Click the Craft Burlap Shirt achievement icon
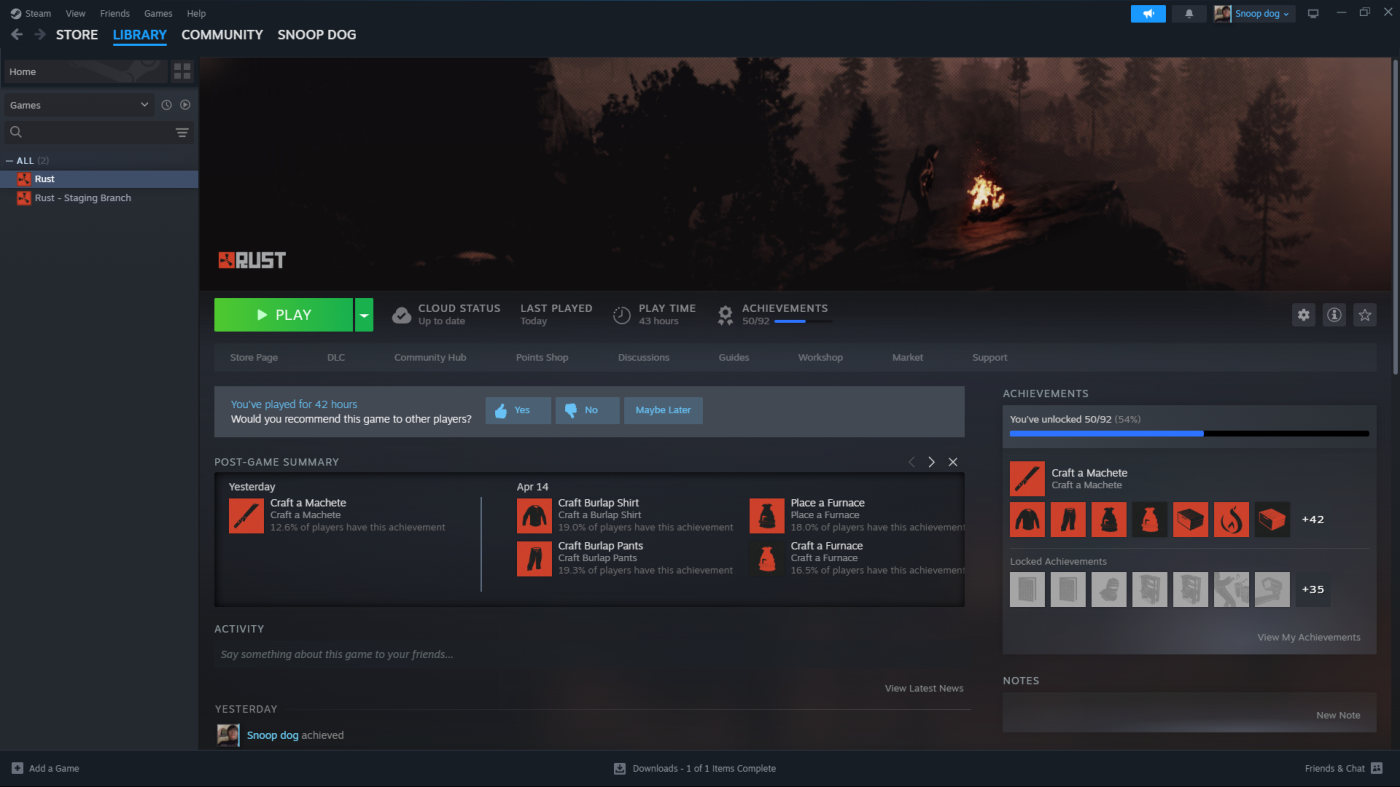This screenshot has height=787, width=1400. point(534,516)
